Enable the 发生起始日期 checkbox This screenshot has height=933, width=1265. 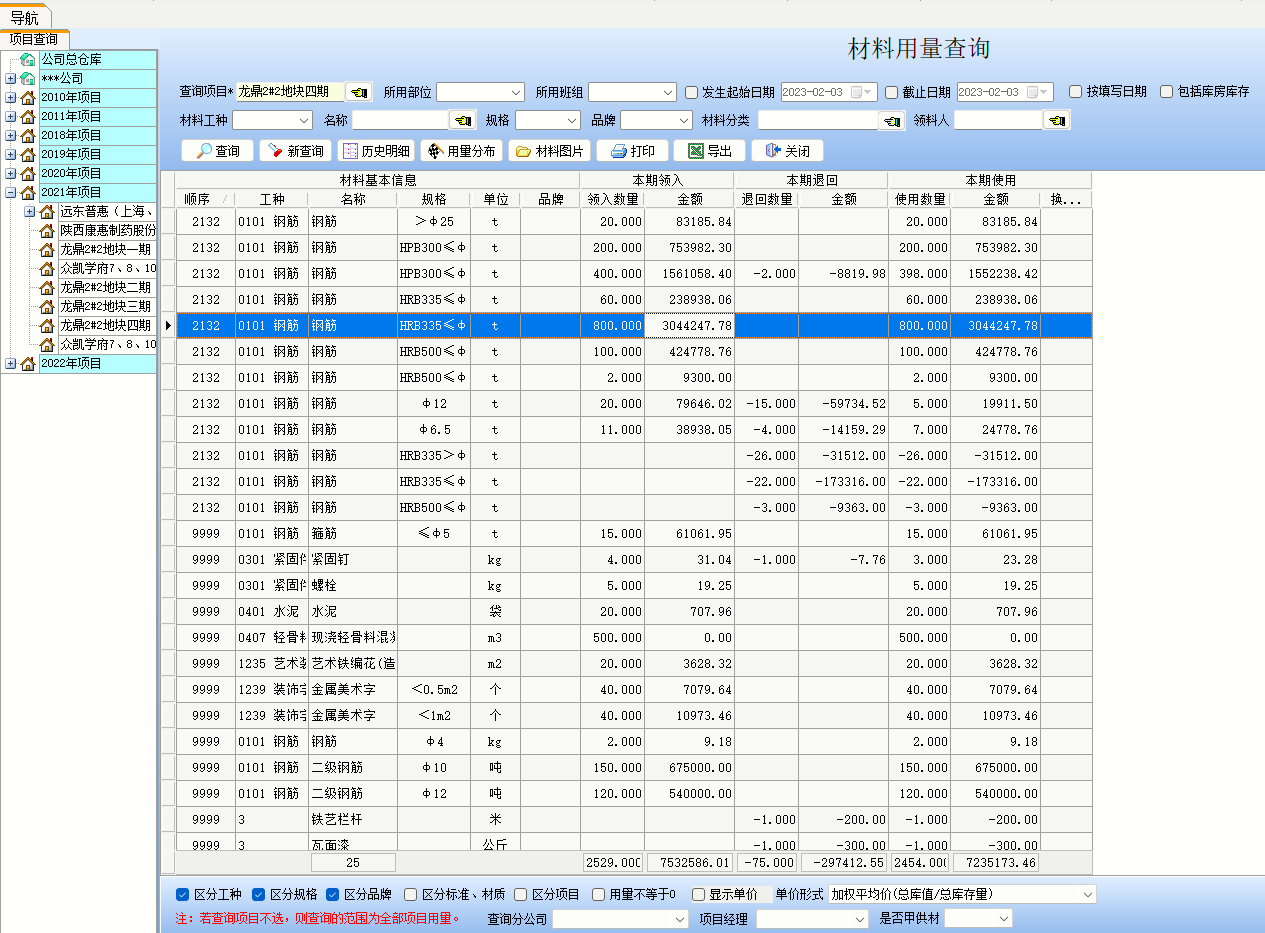(692, 92)
